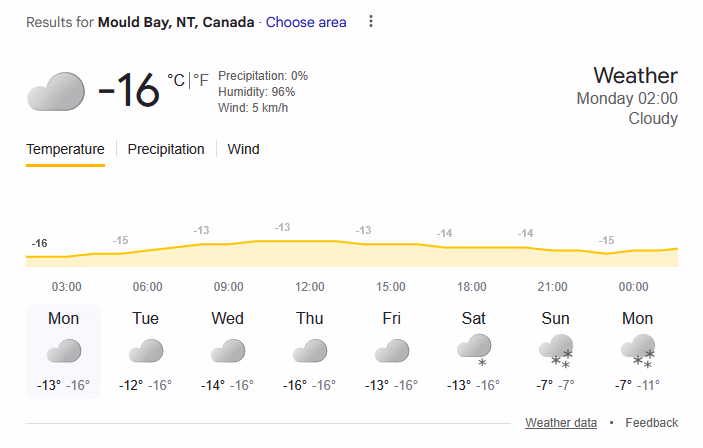The height and width of the screenshot is (448, 703).
Task: Click the Choose area link
Action: coord(306,22)
